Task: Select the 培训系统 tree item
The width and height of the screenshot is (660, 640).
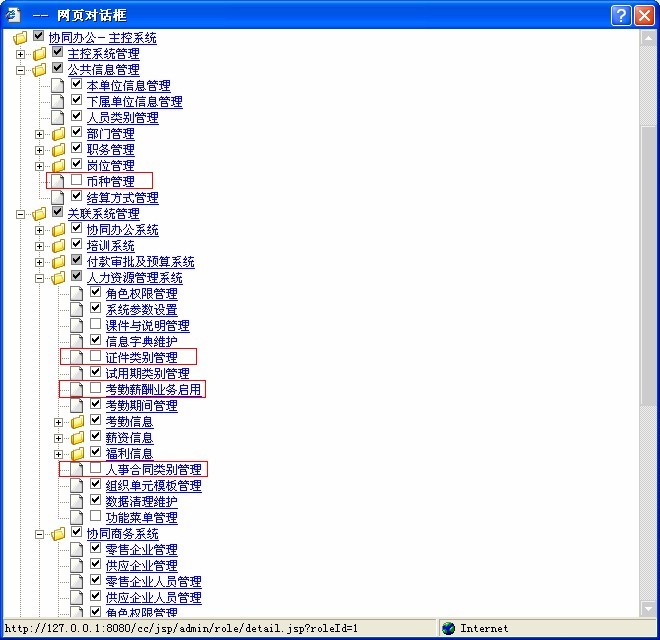Action: tap(111, 246)
